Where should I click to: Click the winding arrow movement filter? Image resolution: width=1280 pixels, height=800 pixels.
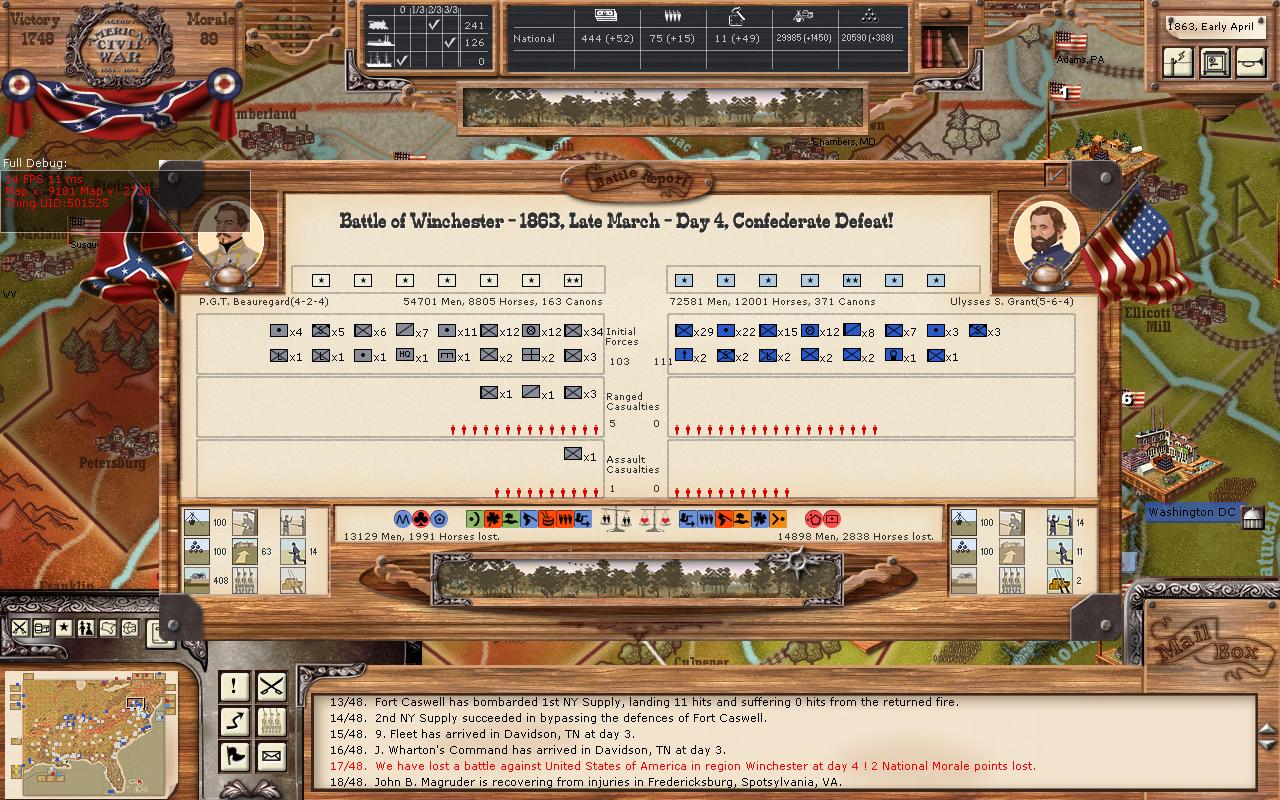[x=234, y=721]
